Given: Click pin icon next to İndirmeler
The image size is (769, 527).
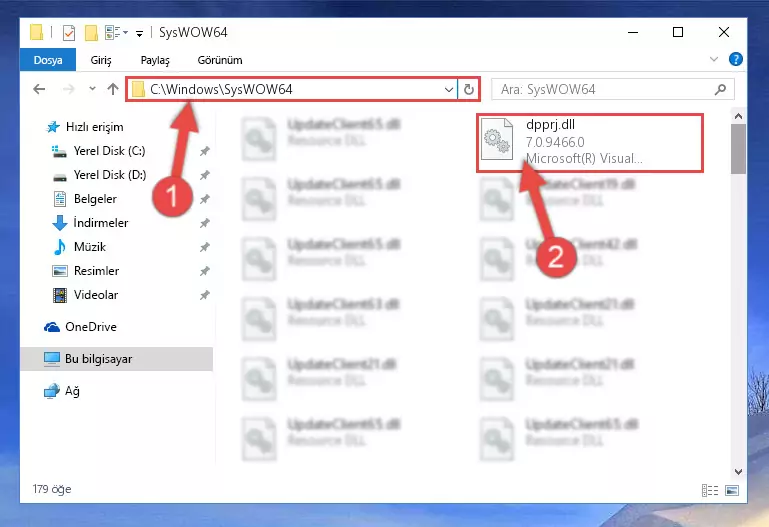Looking at the screenshot, I should (x=205, y=223).
